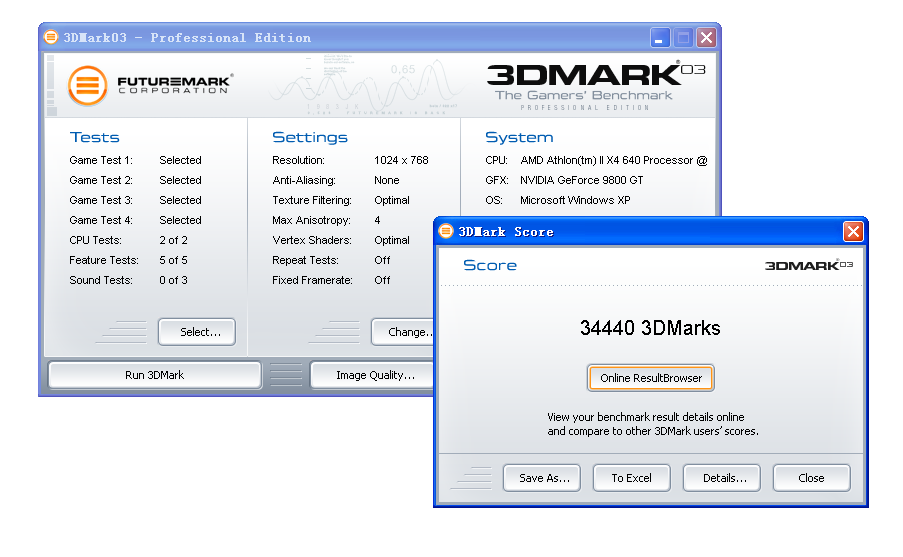
Task: Export results with To Excel button
Action: tap(631, 478)
